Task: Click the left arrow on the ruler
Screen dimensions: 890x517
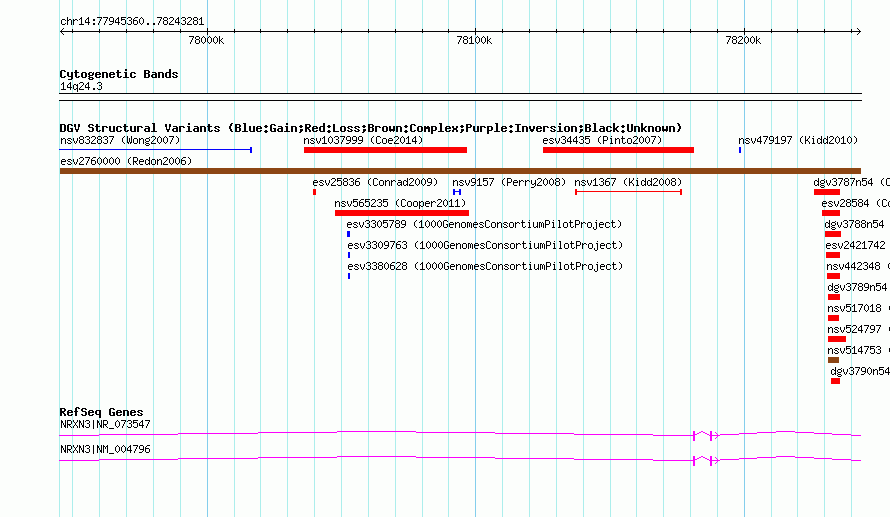Action: click(x=63, y=31)
